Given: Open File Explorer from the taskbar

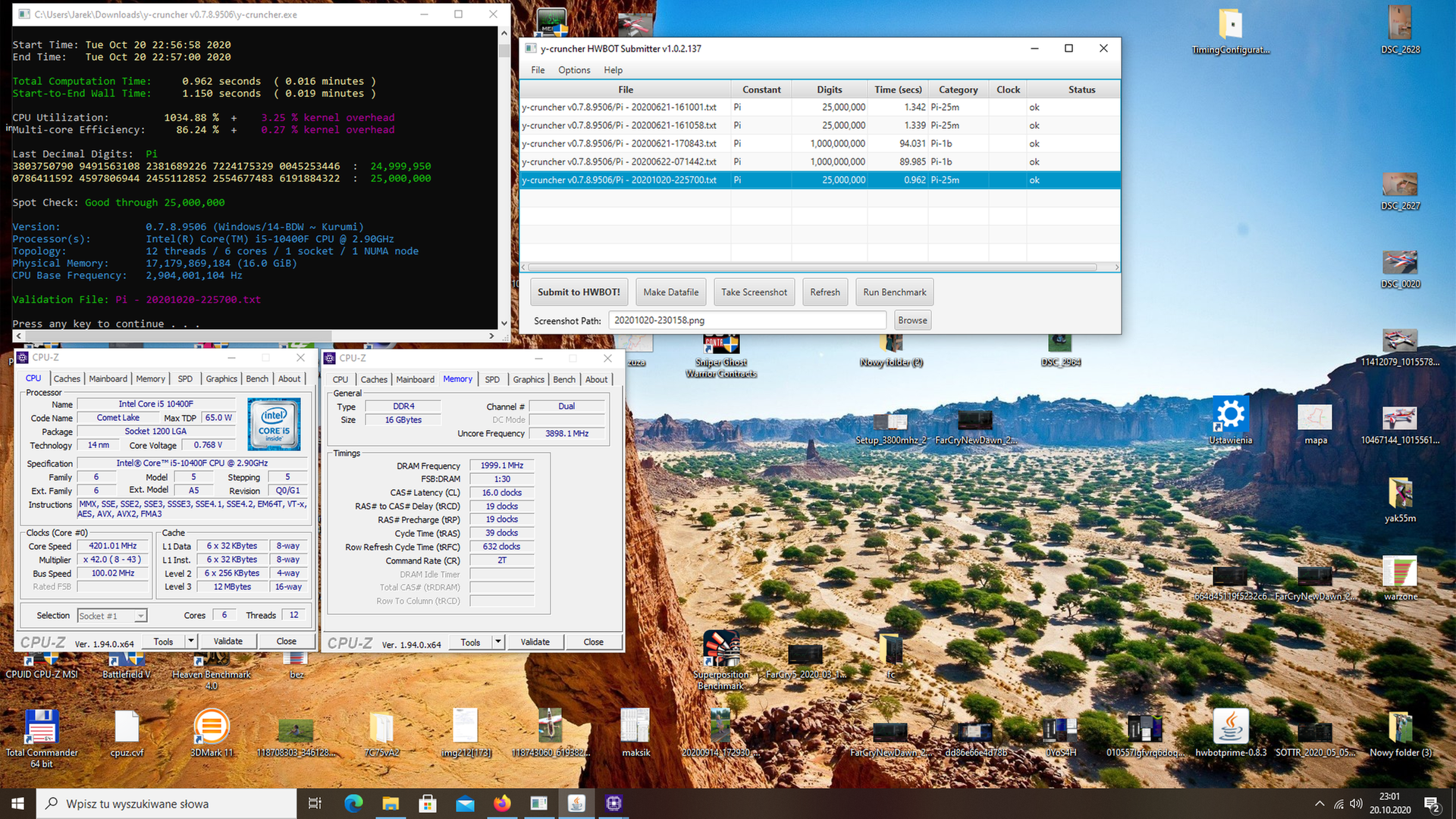Looking at the screenshot, I should coord(391,803).
